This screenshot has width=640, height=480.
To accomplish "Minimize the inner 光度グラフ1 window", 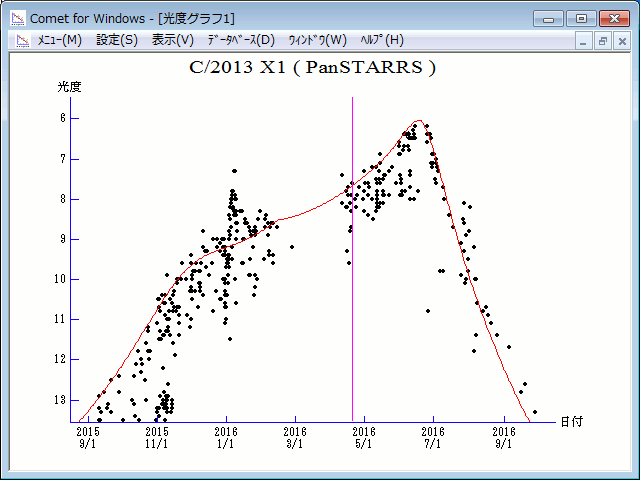I will [x=583, y=41].
